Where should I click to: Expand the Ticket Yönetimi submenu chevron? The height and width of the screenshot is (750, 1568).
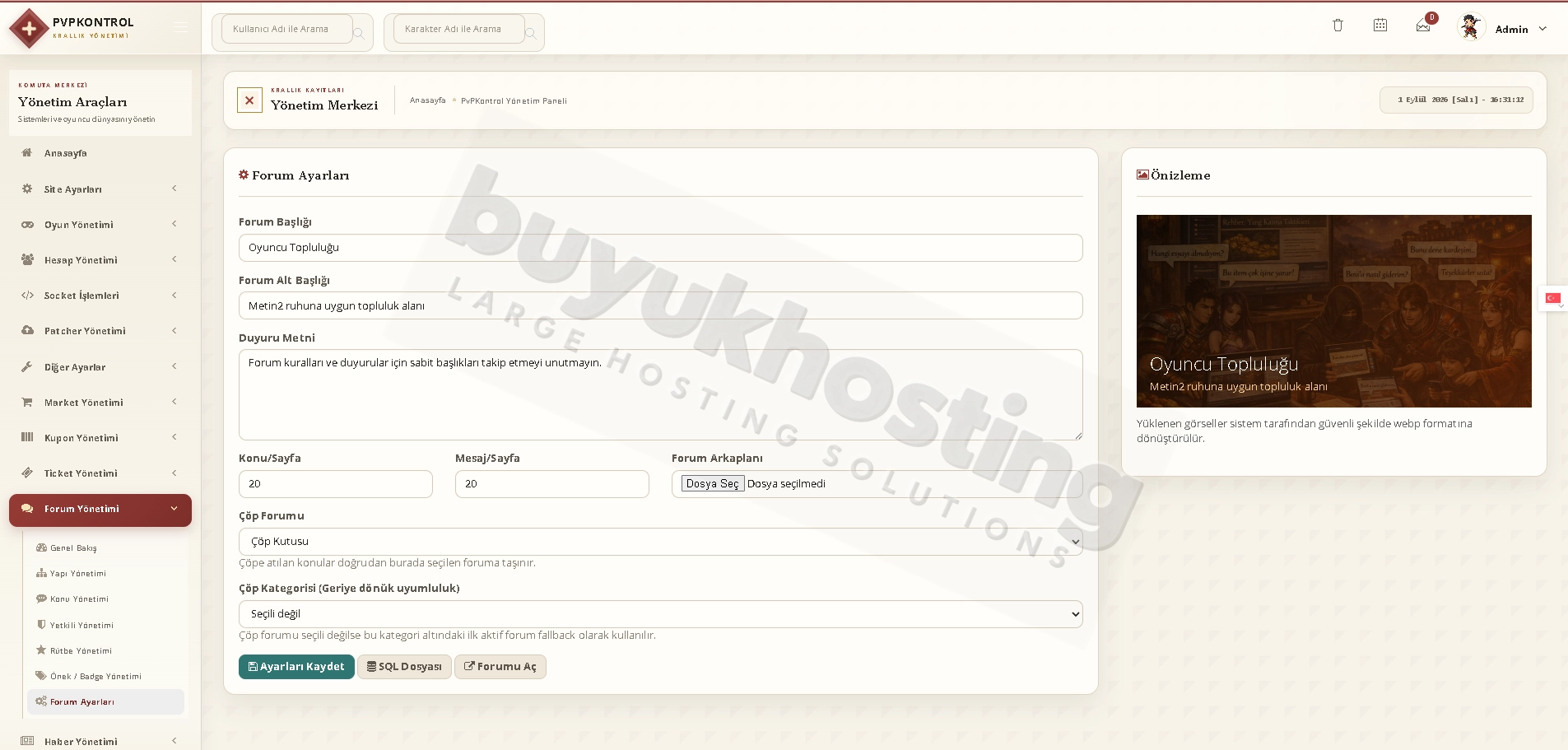coord(174,473)
